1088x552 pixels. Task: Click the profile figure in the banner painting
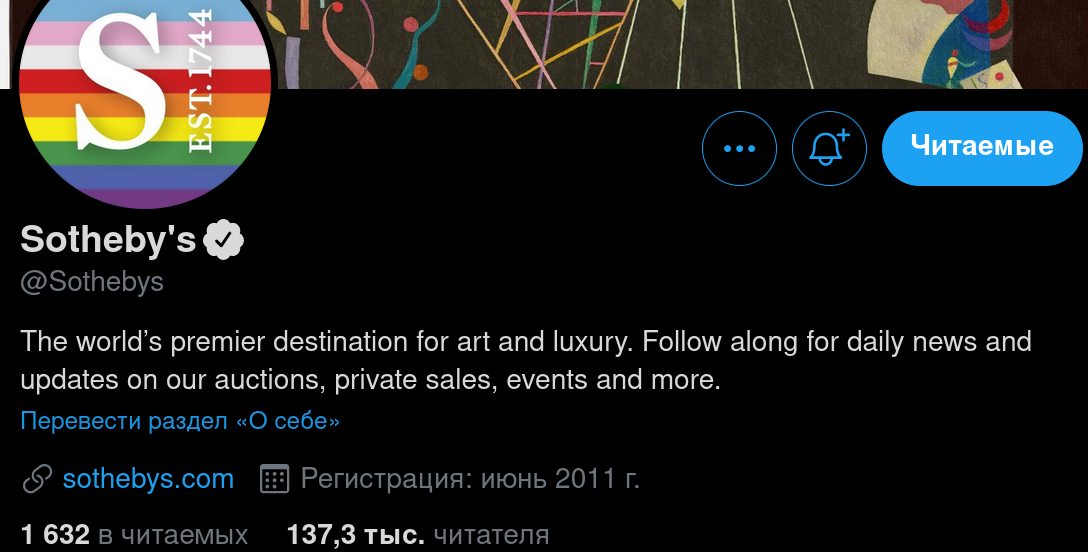(945, 43)
